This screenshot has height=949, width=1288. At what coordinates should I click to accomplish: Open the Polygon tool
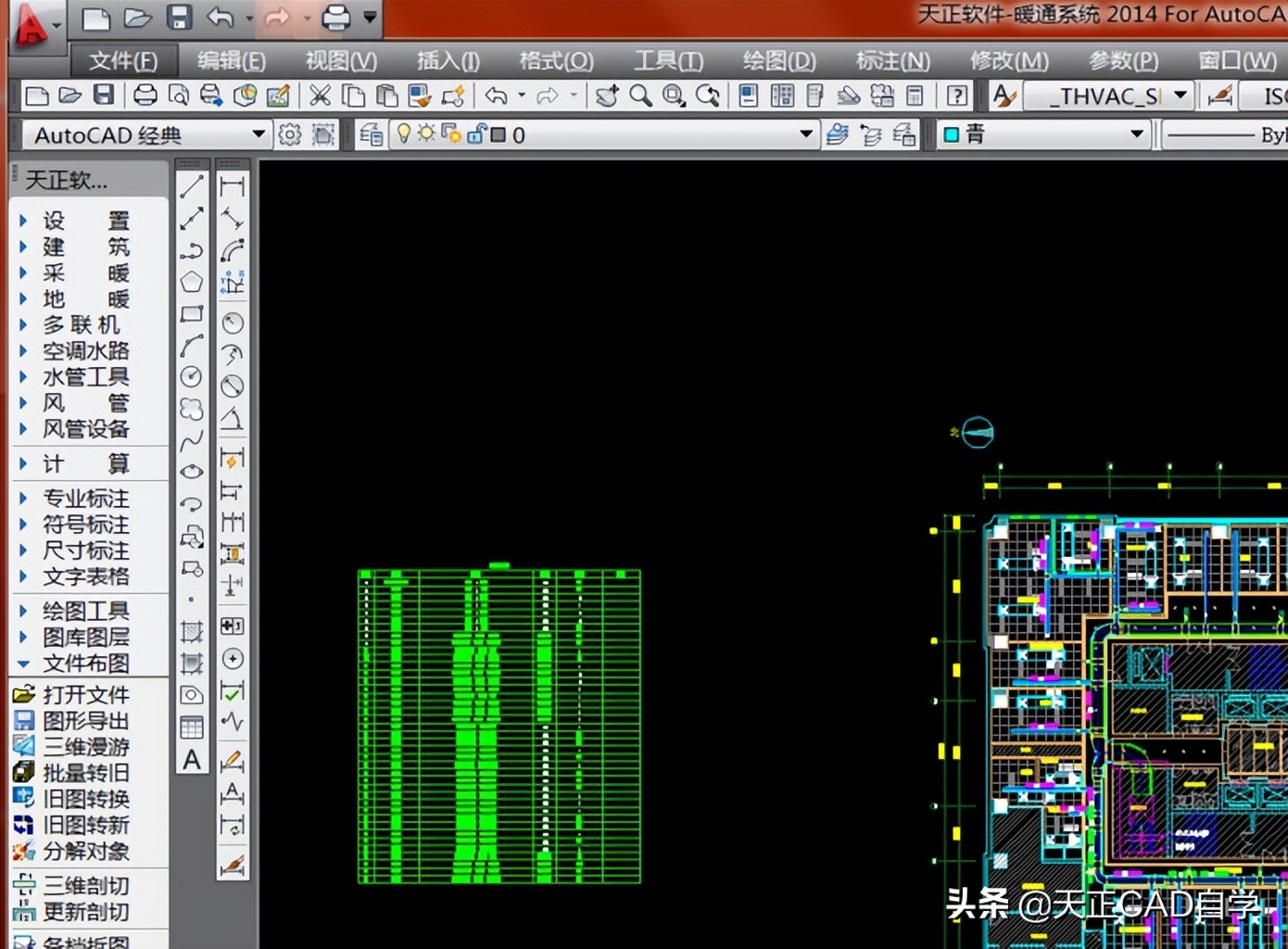coord(192,278)
